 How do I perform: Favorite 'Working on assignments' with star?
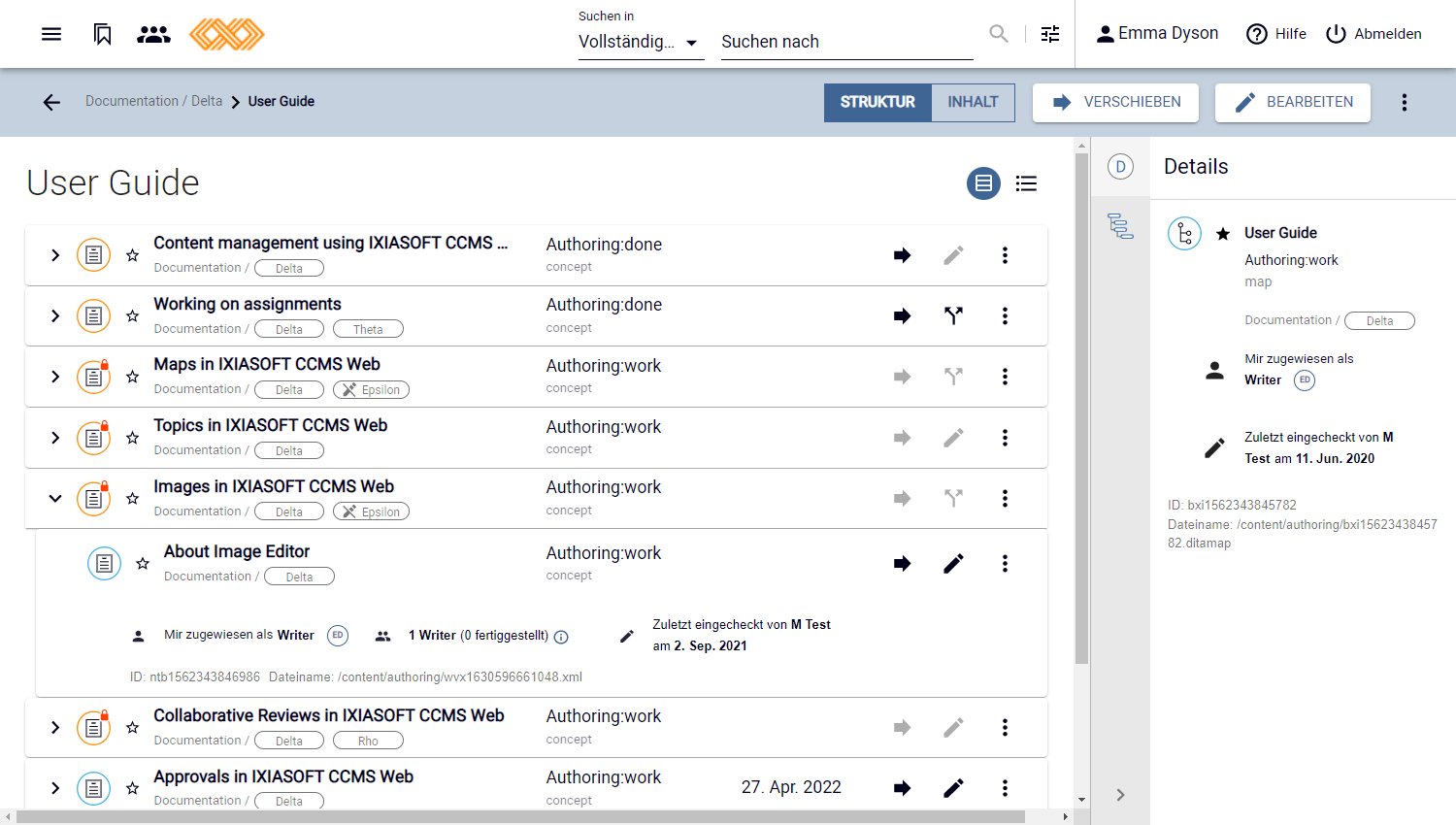[132, 315]
